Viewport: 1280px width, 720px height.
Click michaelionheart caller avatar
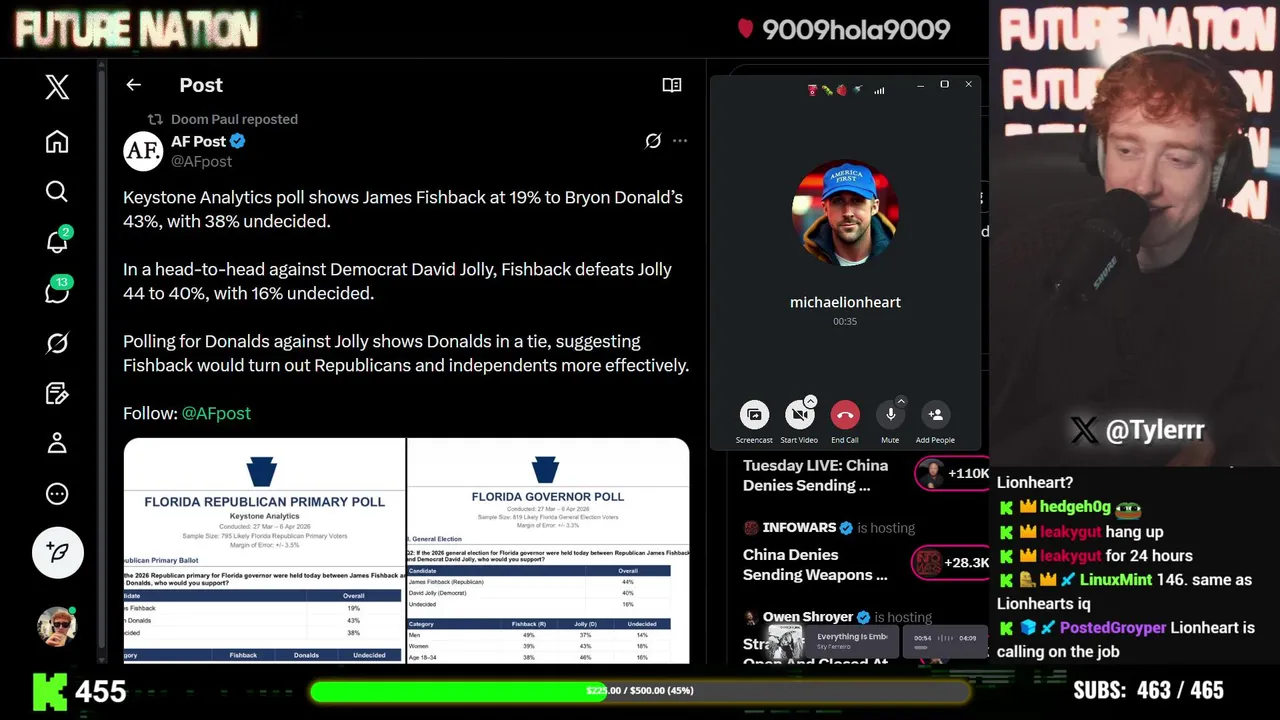pos(845,214)
